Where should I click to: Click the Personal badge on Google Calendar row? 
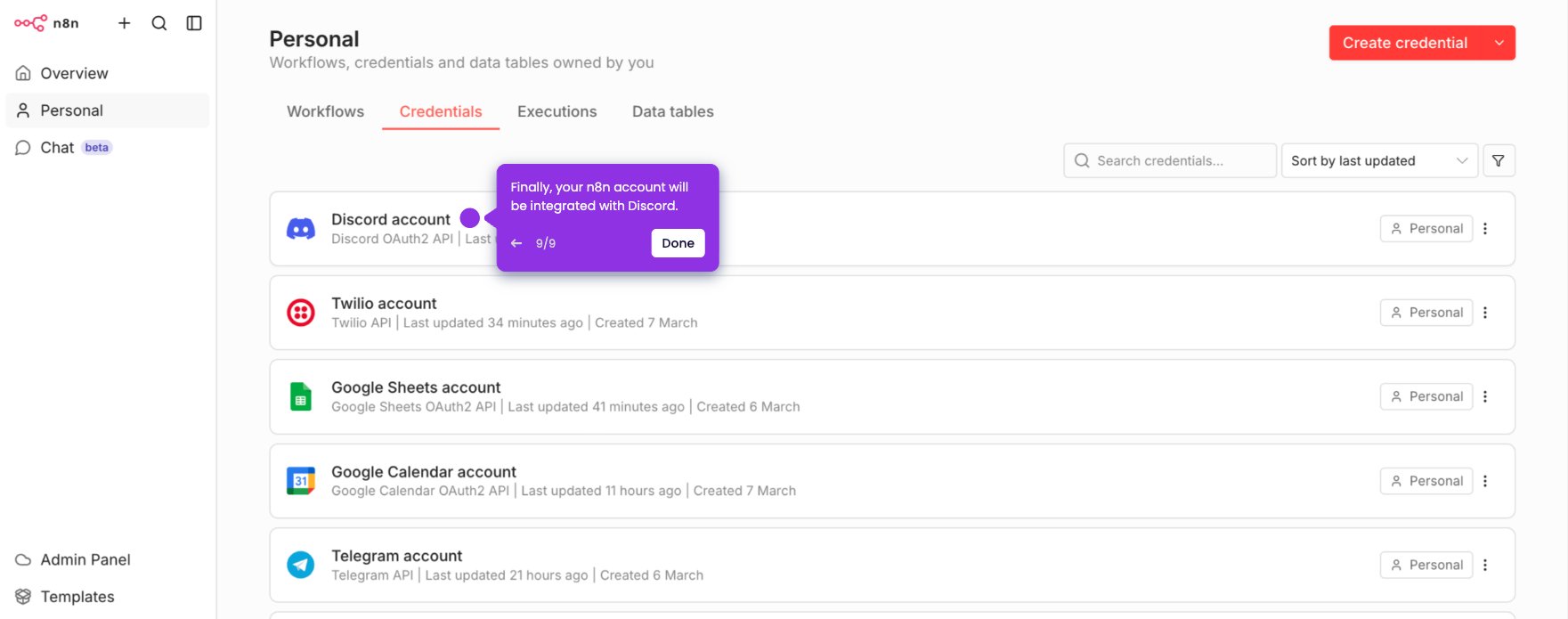[1426, 481]
